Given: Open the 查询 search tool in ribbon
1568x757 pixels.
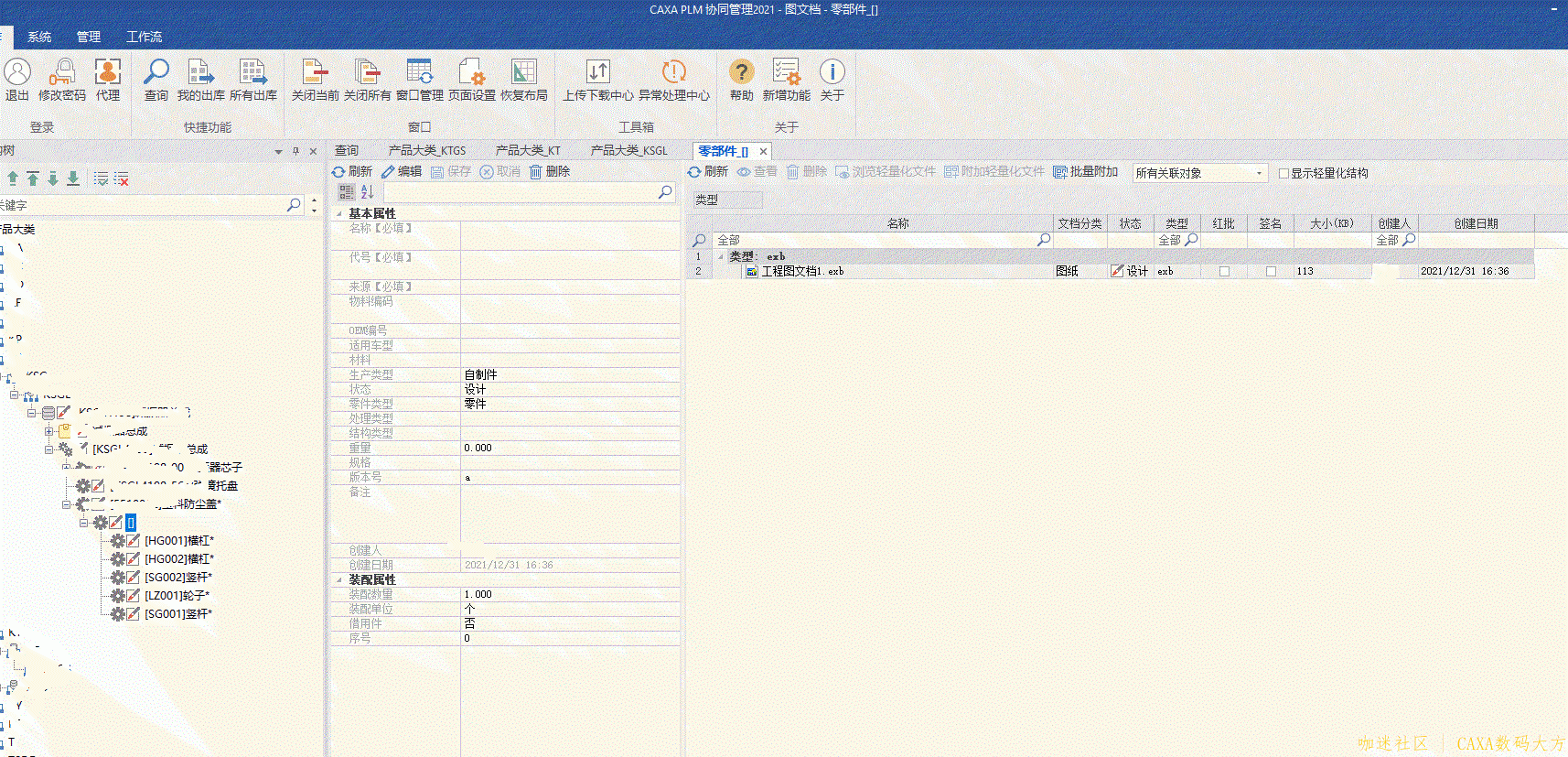Looking at the screenshot, I should (156, 73).
